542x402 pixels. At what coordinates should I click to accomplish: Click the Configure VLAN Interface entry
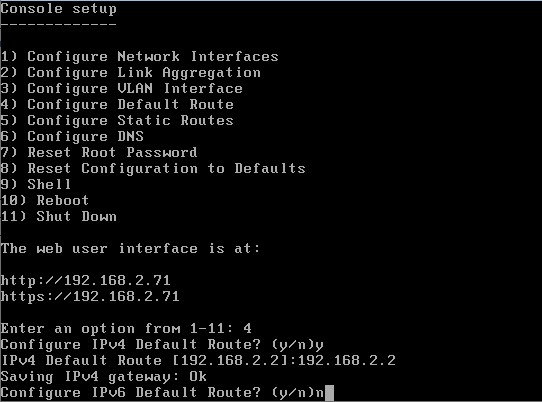(121, 88)
